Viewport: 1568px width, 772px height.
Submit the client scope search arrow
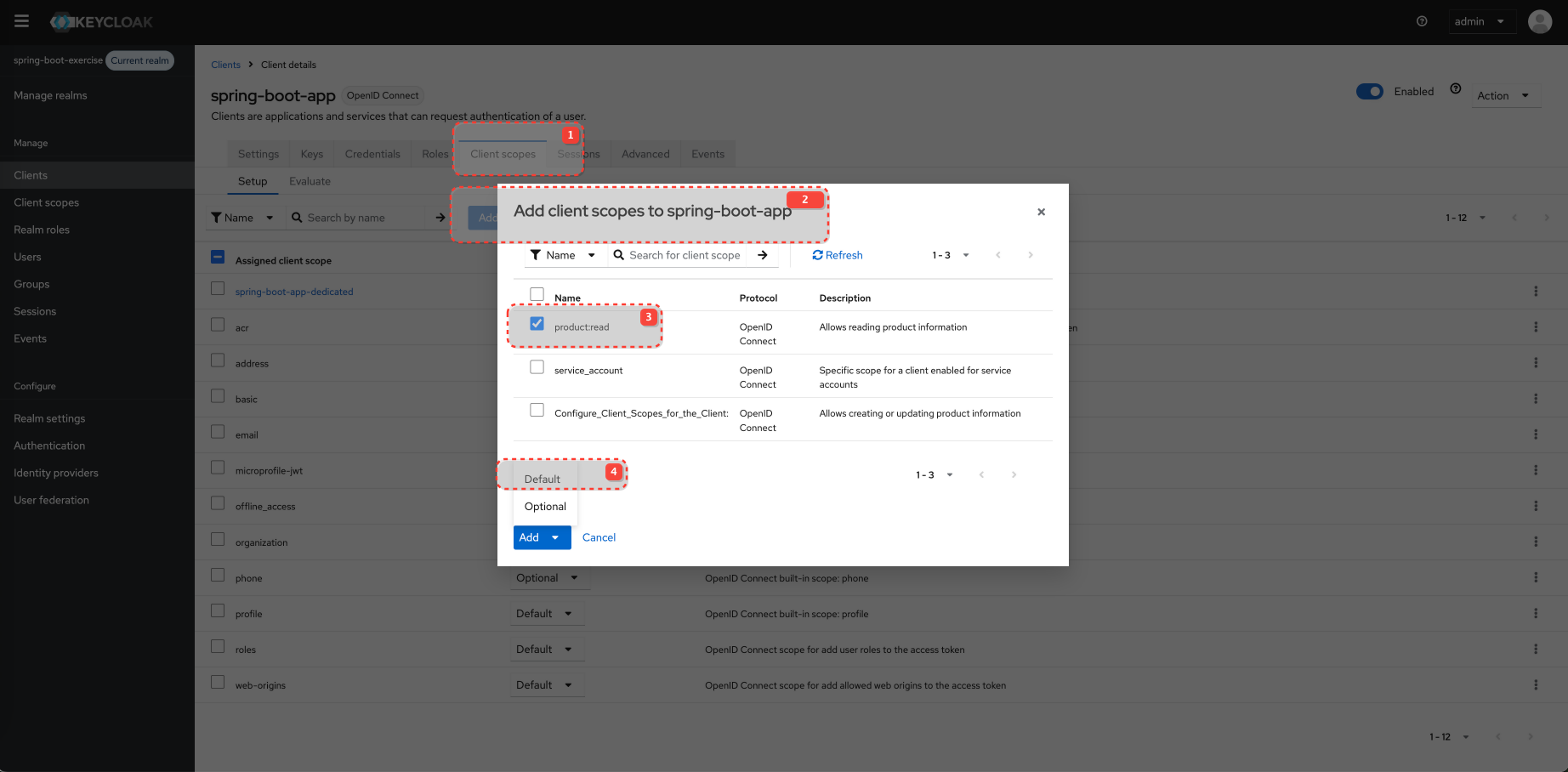click(763, 255)
